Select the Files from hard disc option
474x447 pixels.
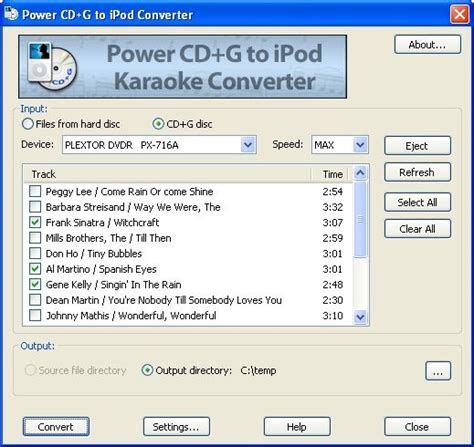pos(71,124)
